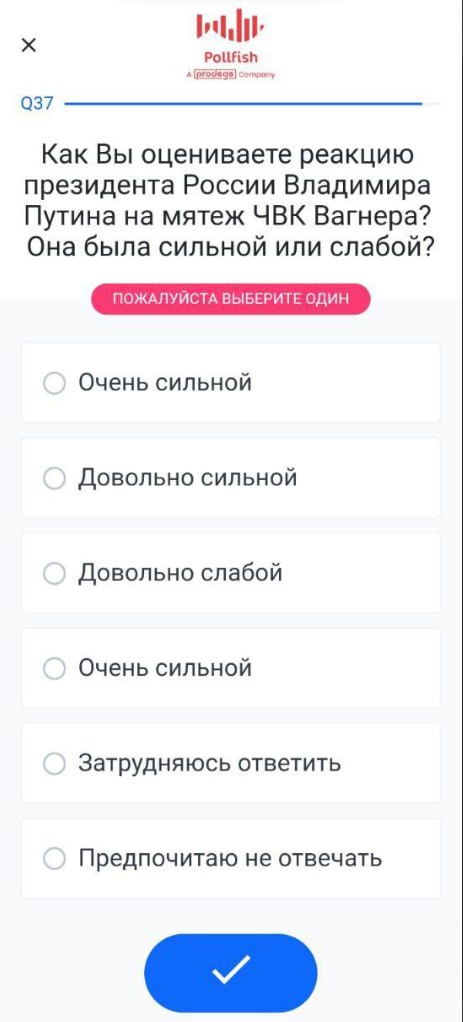Select the Предпочитаю не отвечать radio circle
Screen dimensions: 463x1022
(x=54, y=858)
